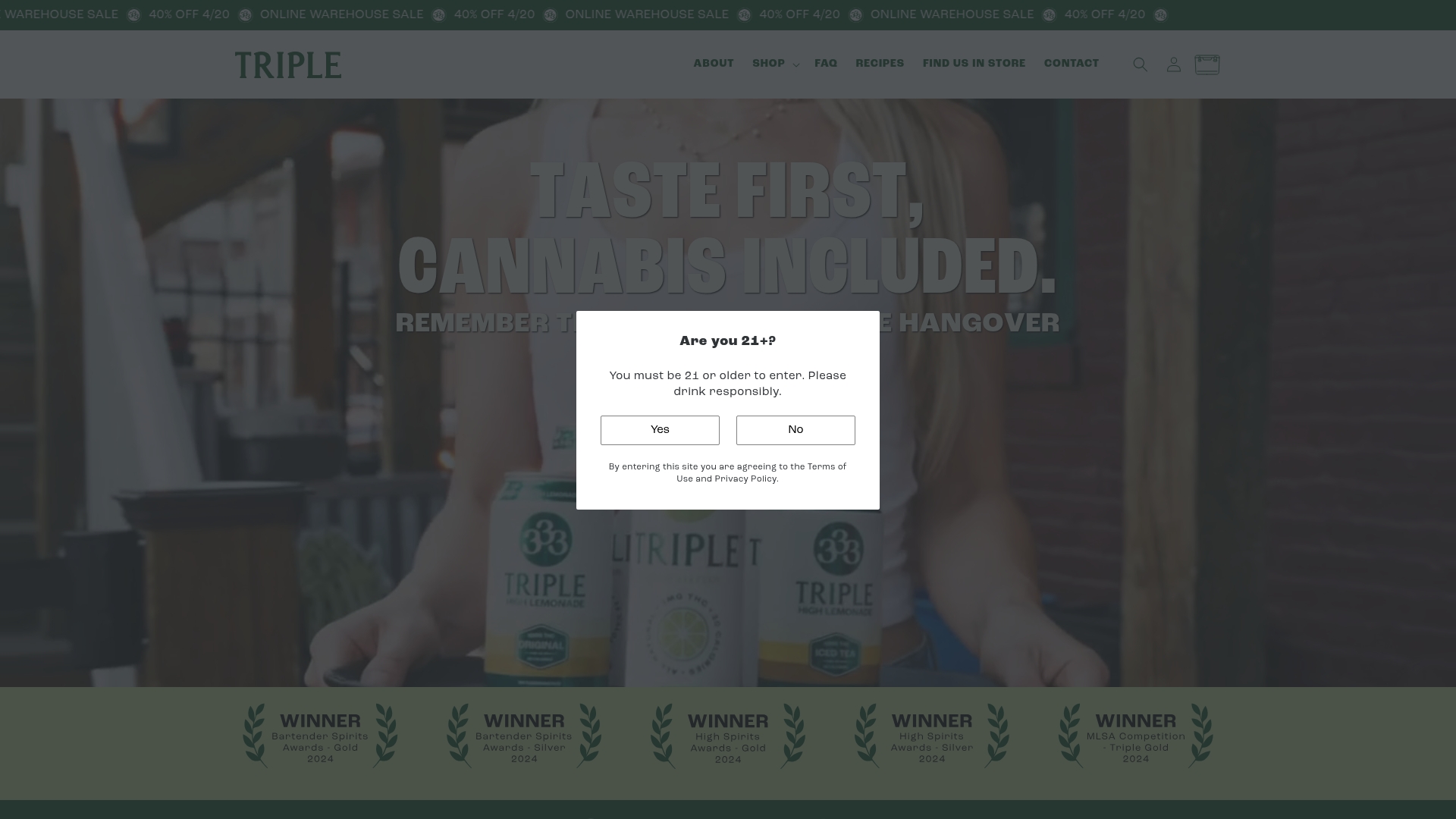1456x819 pixels.
Task: Click the No button in the age gate
Action: tap(795, 430)
